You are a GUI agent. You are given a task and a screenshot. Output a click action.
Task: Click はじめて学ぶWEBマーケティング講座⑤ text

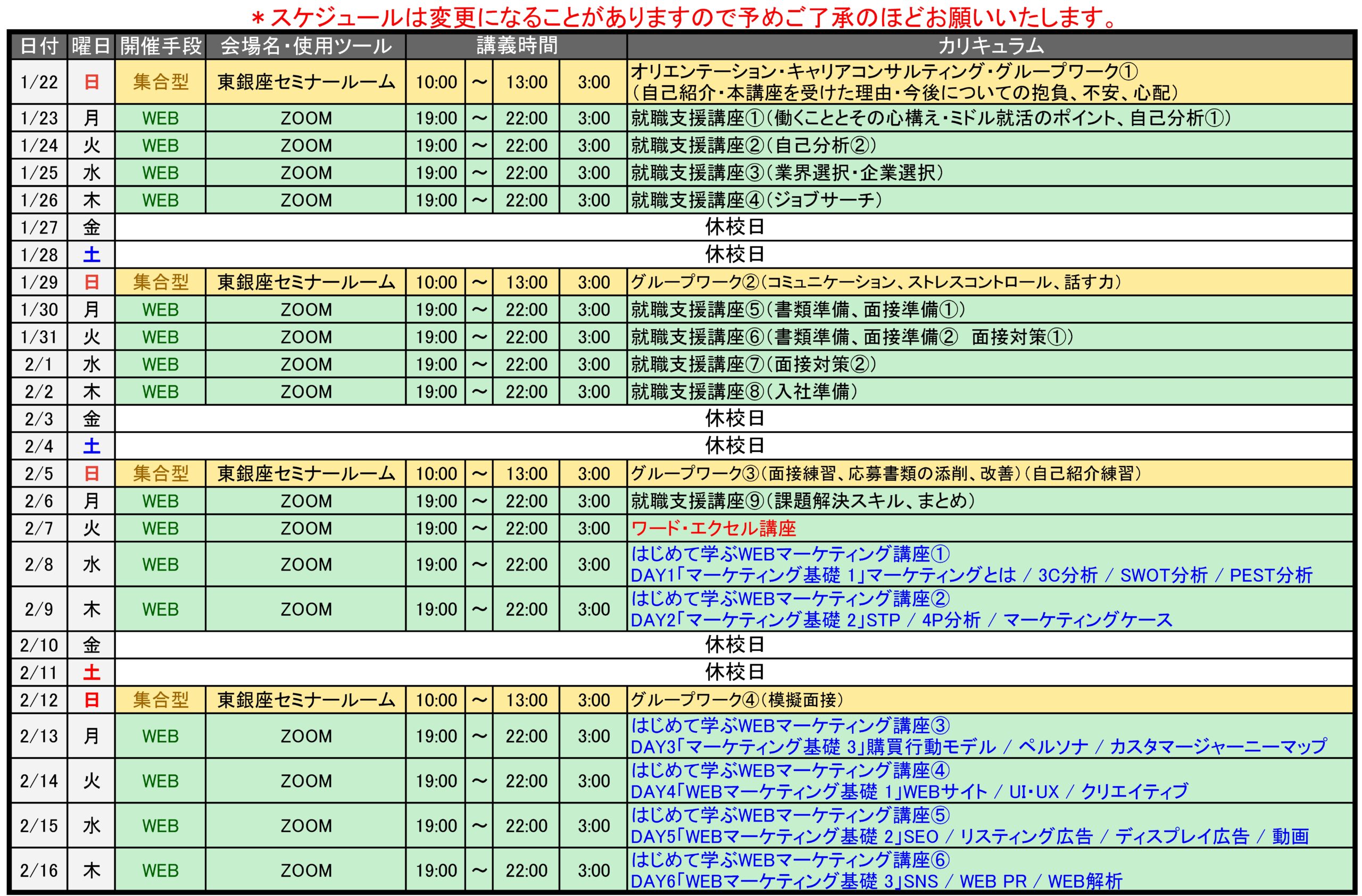pyautogui.click(x=790, y=814)
